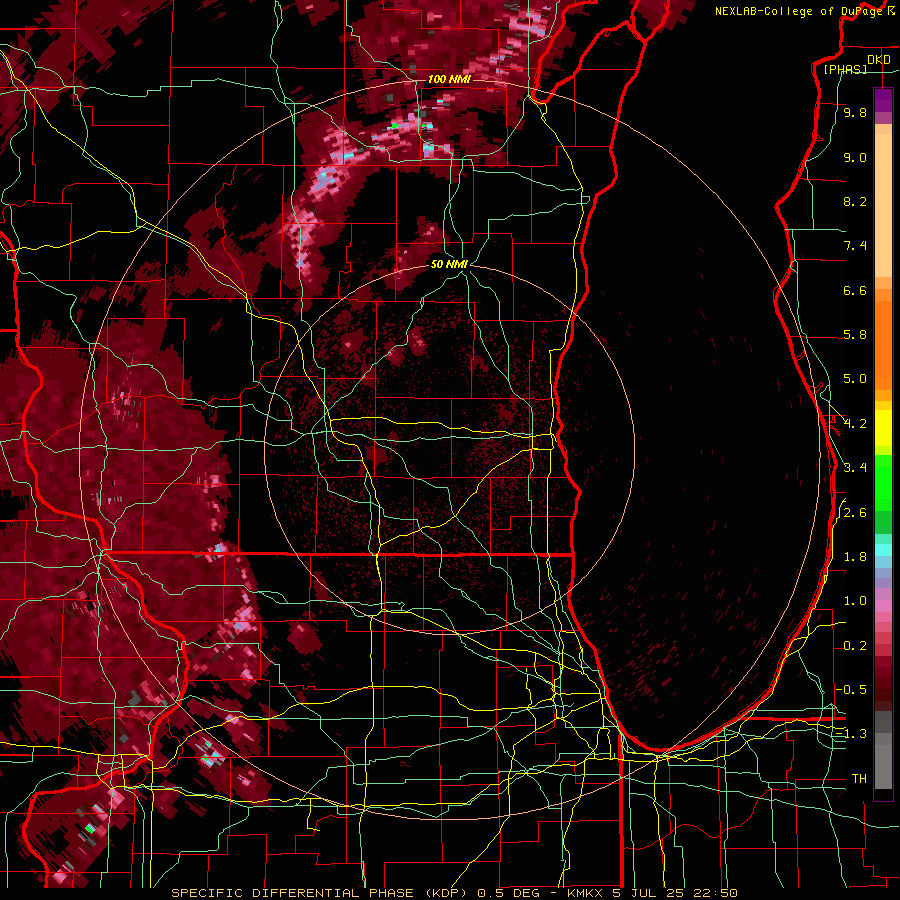Click the 1.8 legend label
This screenshot has height=900, width=900.
click(x=855, y=557)
